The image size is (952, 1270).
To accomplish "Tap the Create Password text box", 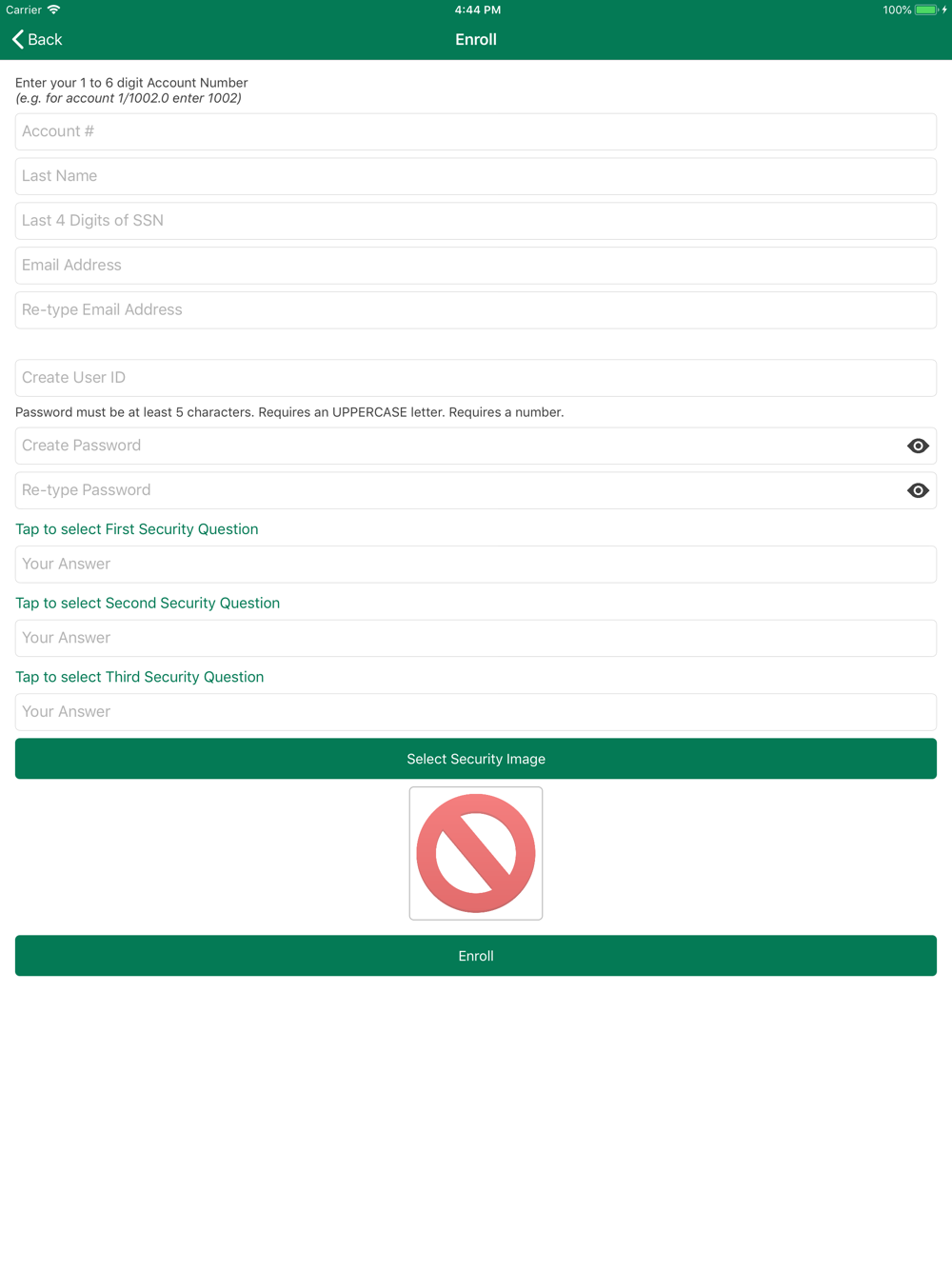I will (x=457, y=446).
